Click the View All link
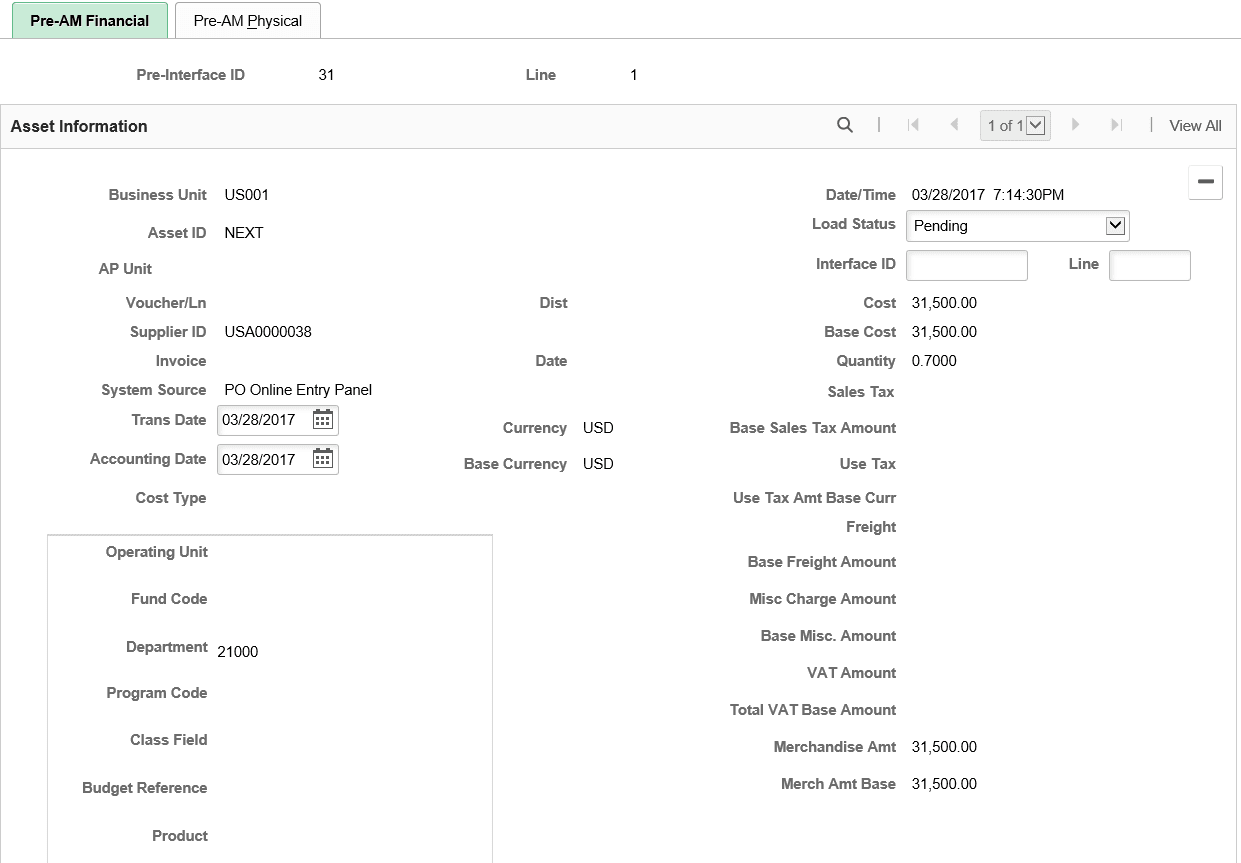 pyautogui.click(x=1194, y=125)
